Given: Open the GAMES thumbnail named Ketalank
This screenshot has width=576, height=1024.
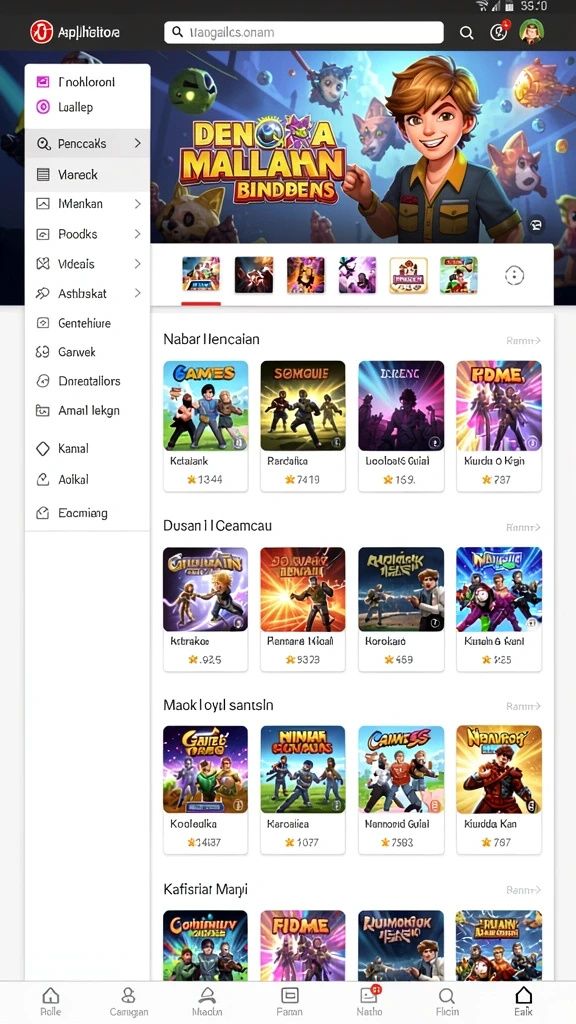Looking at the screenshot, I should 205,406.
